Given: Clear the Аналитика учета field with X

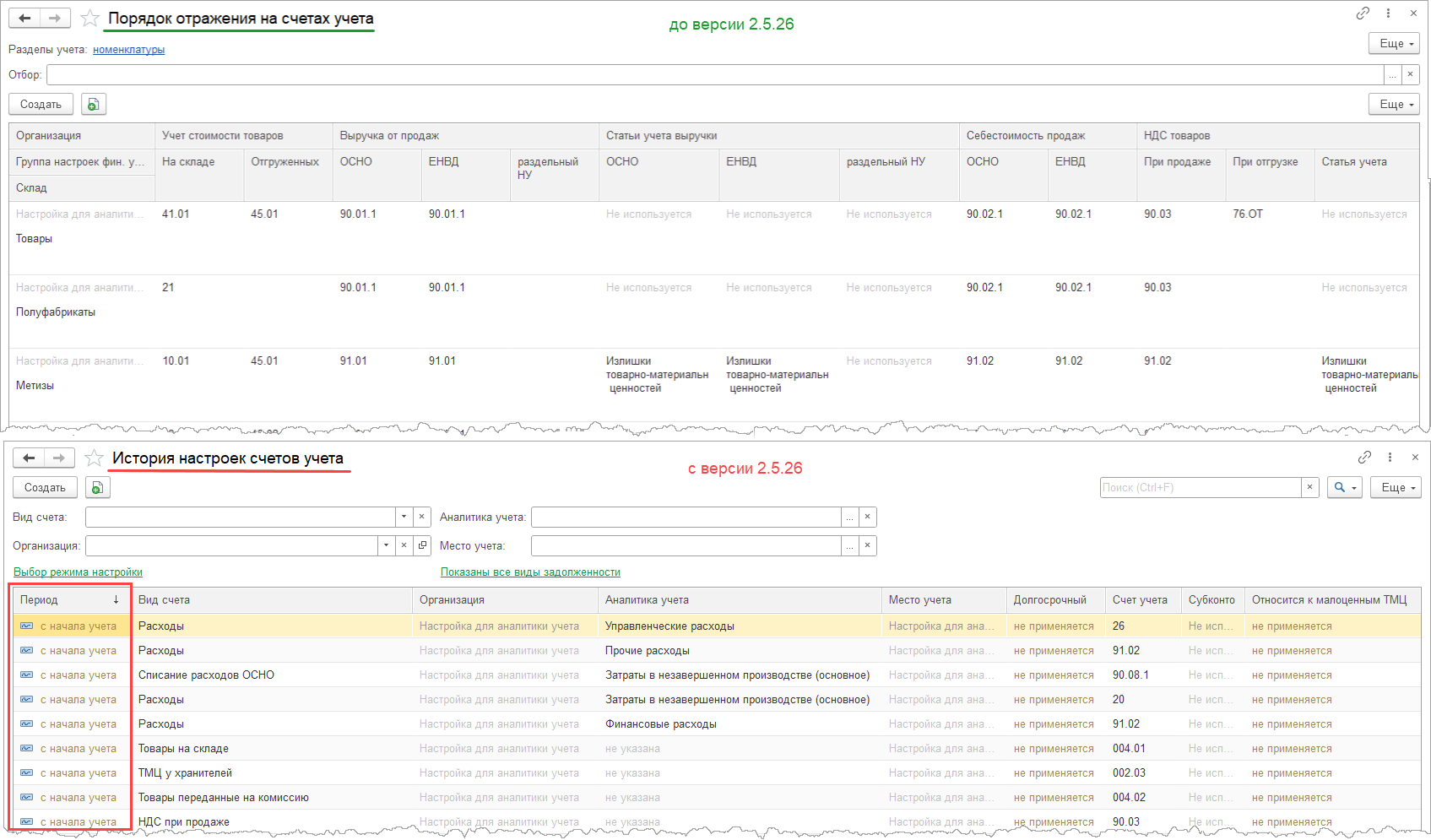Looking at the screenshot, I should 867,518.
